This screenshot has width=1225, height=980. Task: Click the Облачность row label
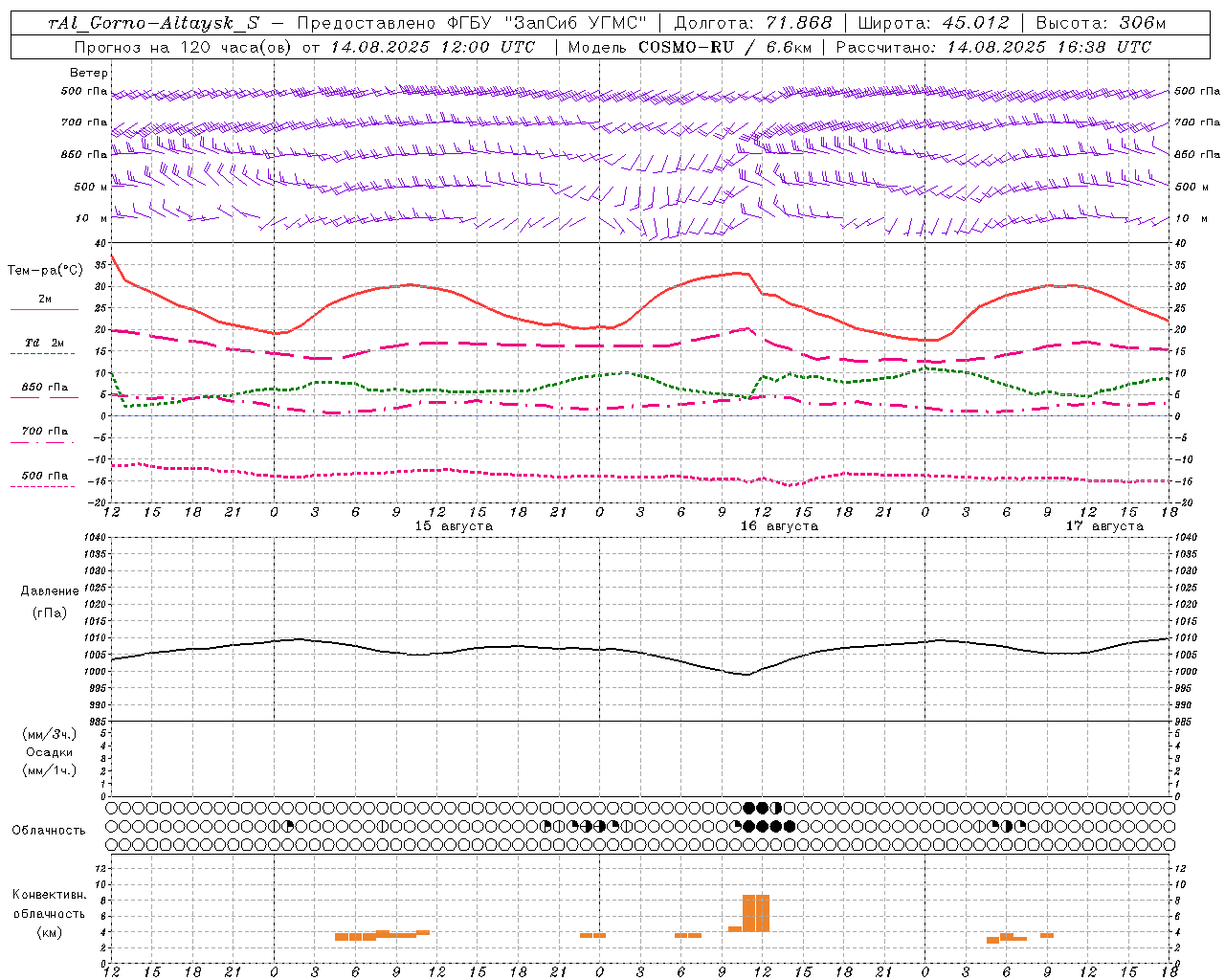click(x=49, y=831)
